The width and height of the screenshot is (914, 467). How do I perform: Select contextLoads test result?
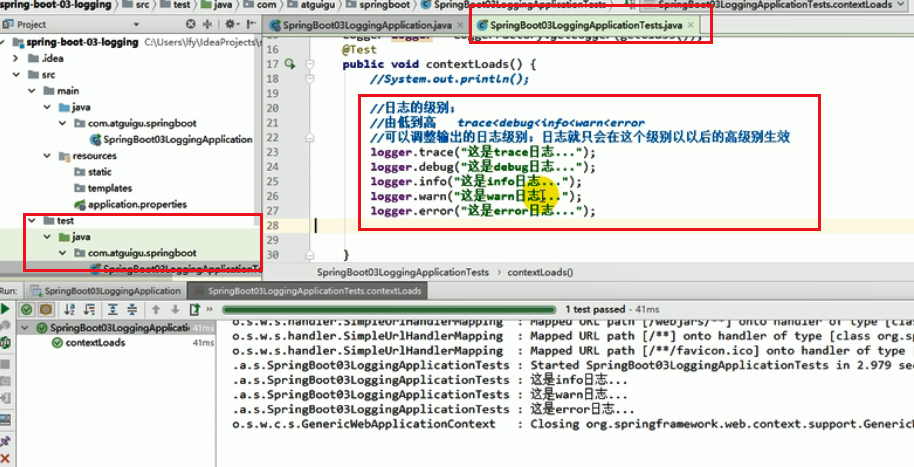pyautogui.click(x=88, y=342)
